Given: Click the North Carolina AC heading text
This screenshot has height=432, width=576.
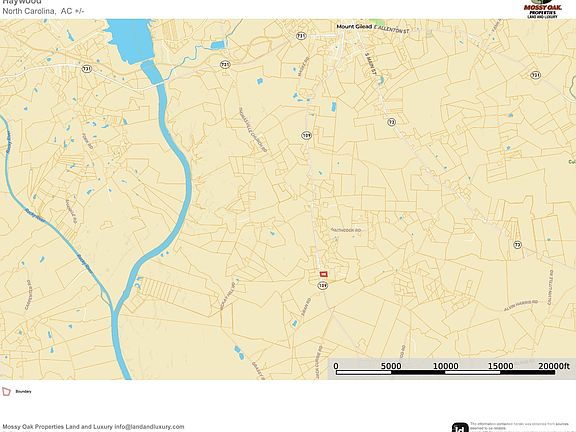Looking at the screenshot, I should tap(43, 11).
